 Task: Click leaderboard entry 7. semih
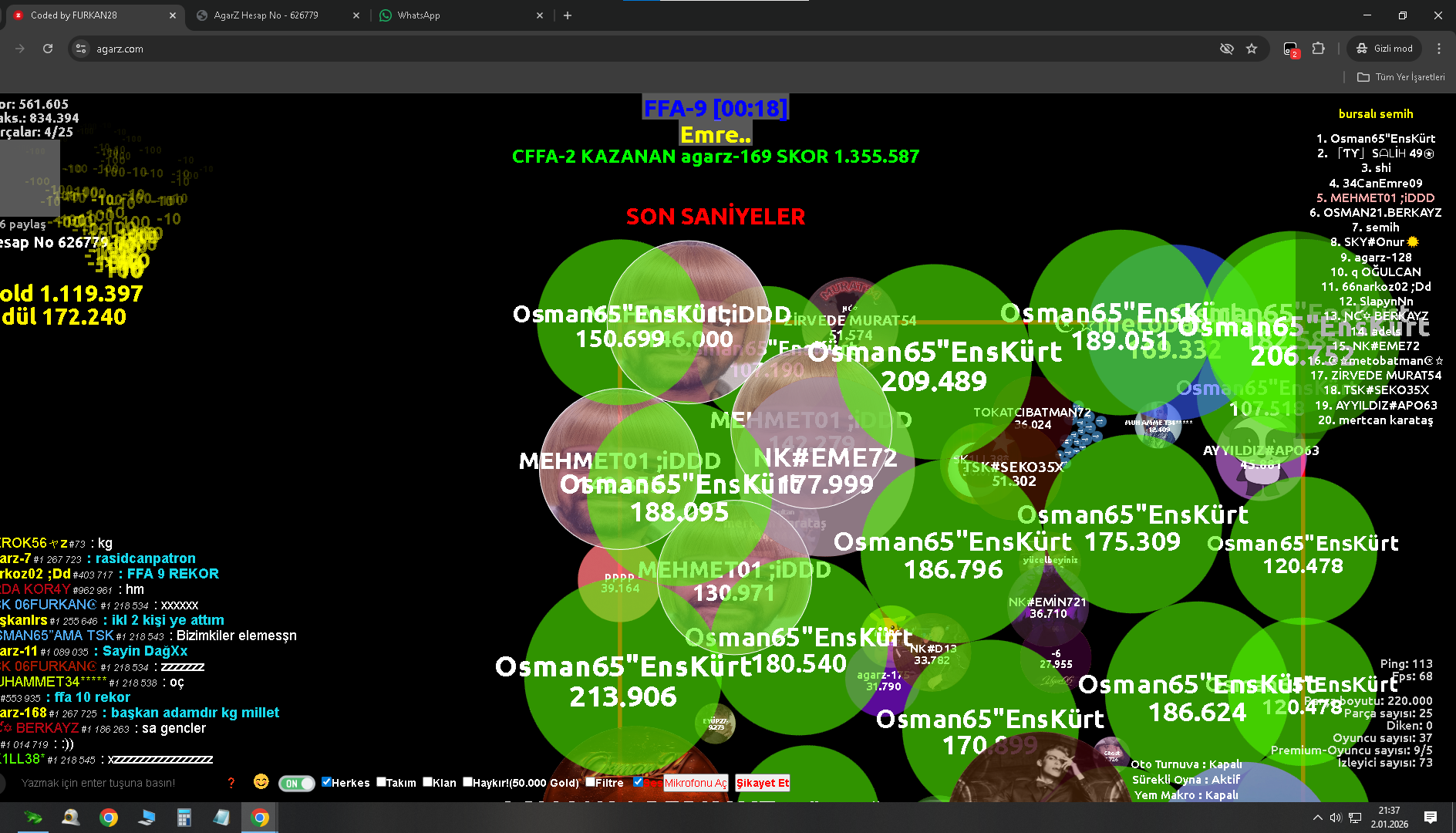click(1376, 228)
